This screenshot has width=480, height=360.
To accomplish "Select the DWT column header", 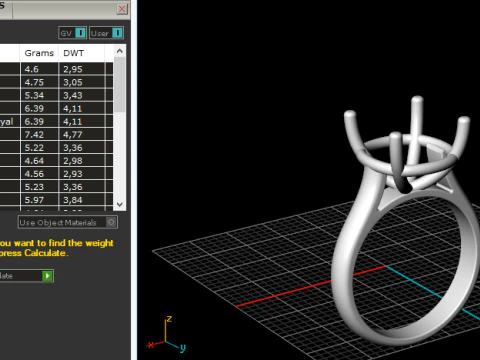I will coord(82,53).
